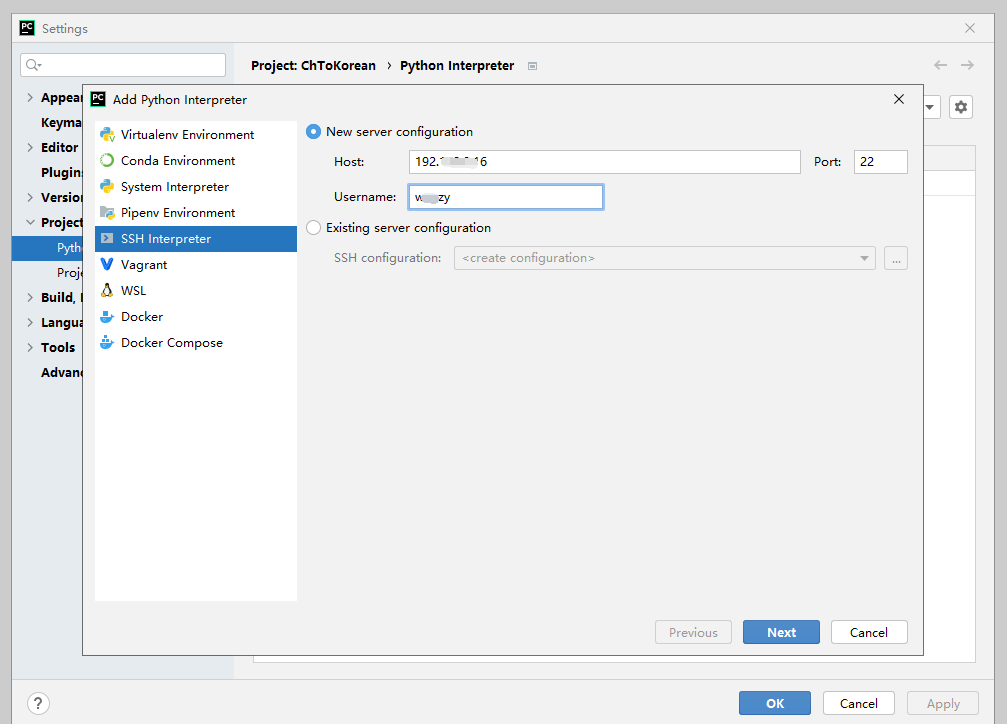Click the back arrow in Settings header

[940, 65]
